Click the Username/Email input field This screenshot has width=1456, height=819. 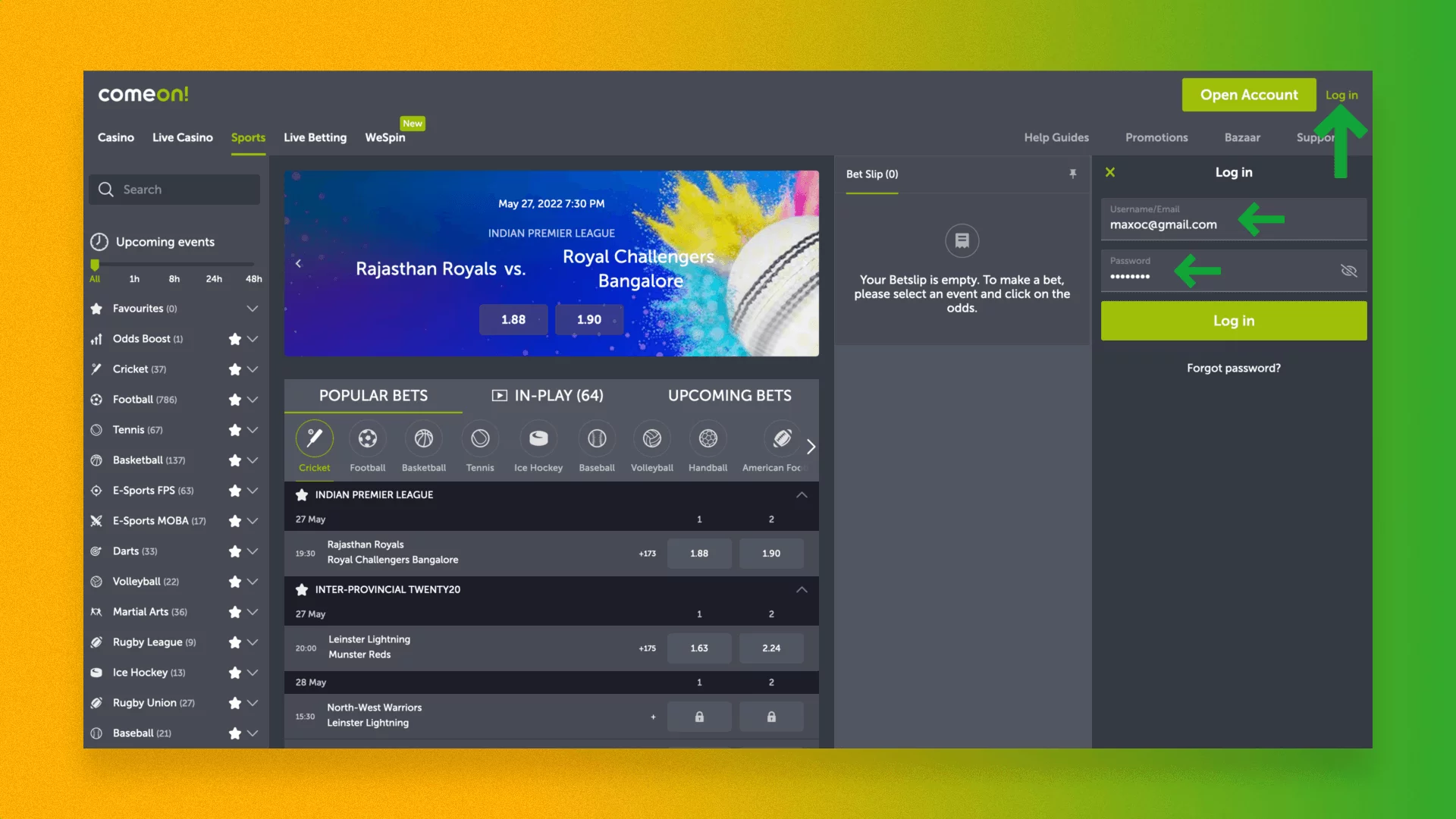click(x=1234, y=219)
